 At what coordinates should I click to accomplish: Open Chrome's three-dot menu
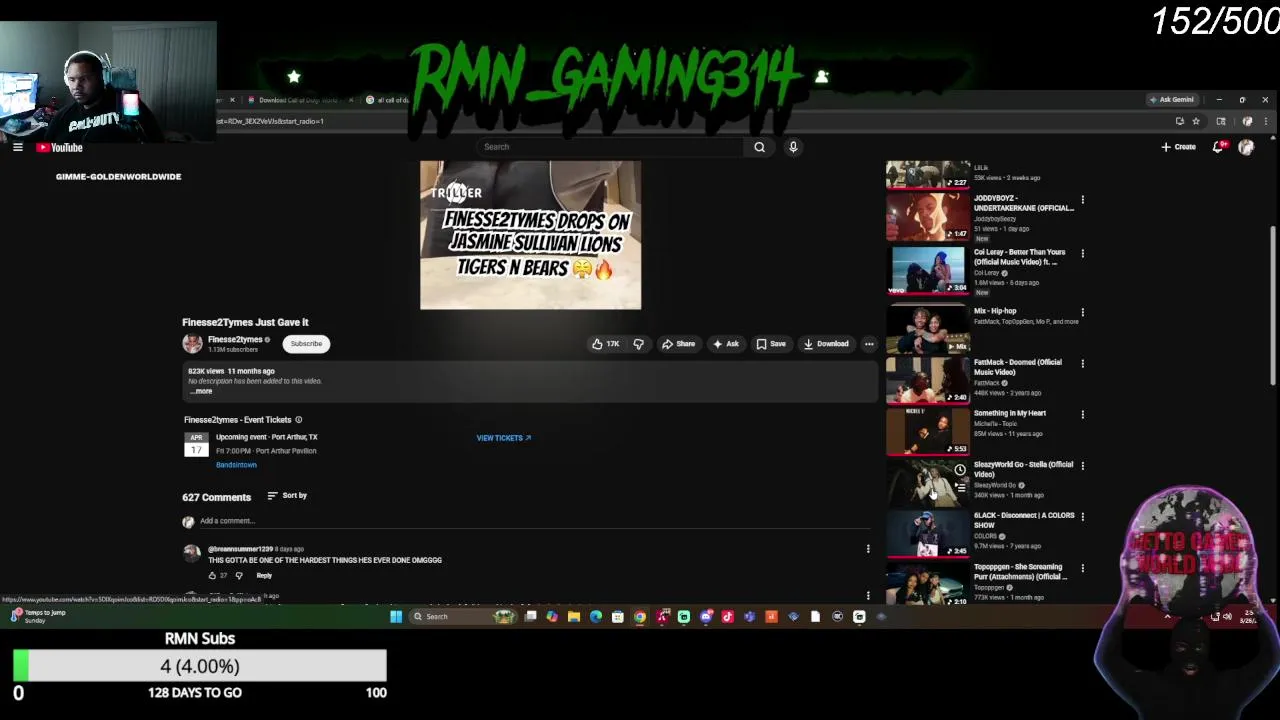tap(1265, 121)
